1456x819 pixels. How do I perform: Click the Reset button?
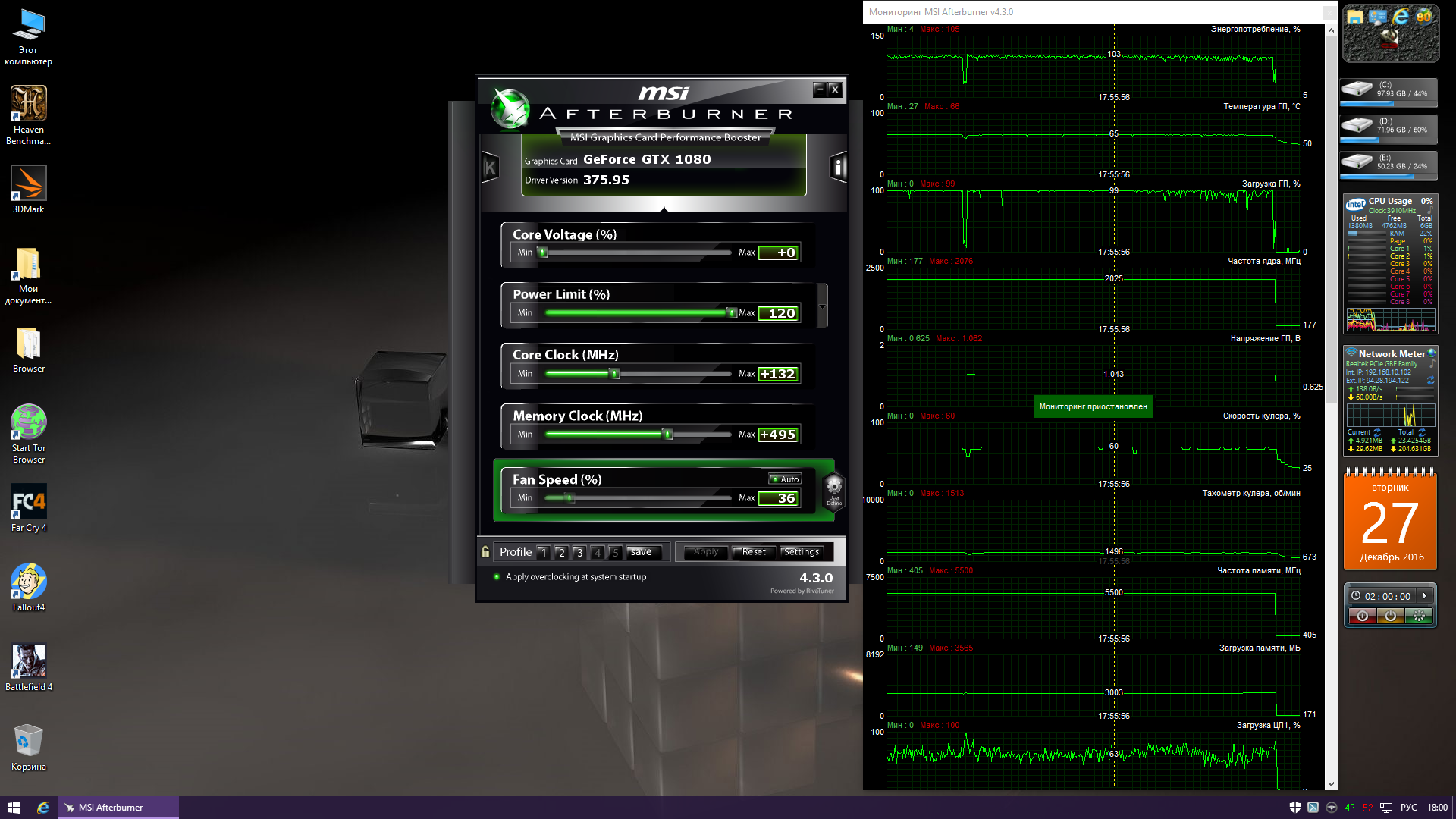pos(753,552)
